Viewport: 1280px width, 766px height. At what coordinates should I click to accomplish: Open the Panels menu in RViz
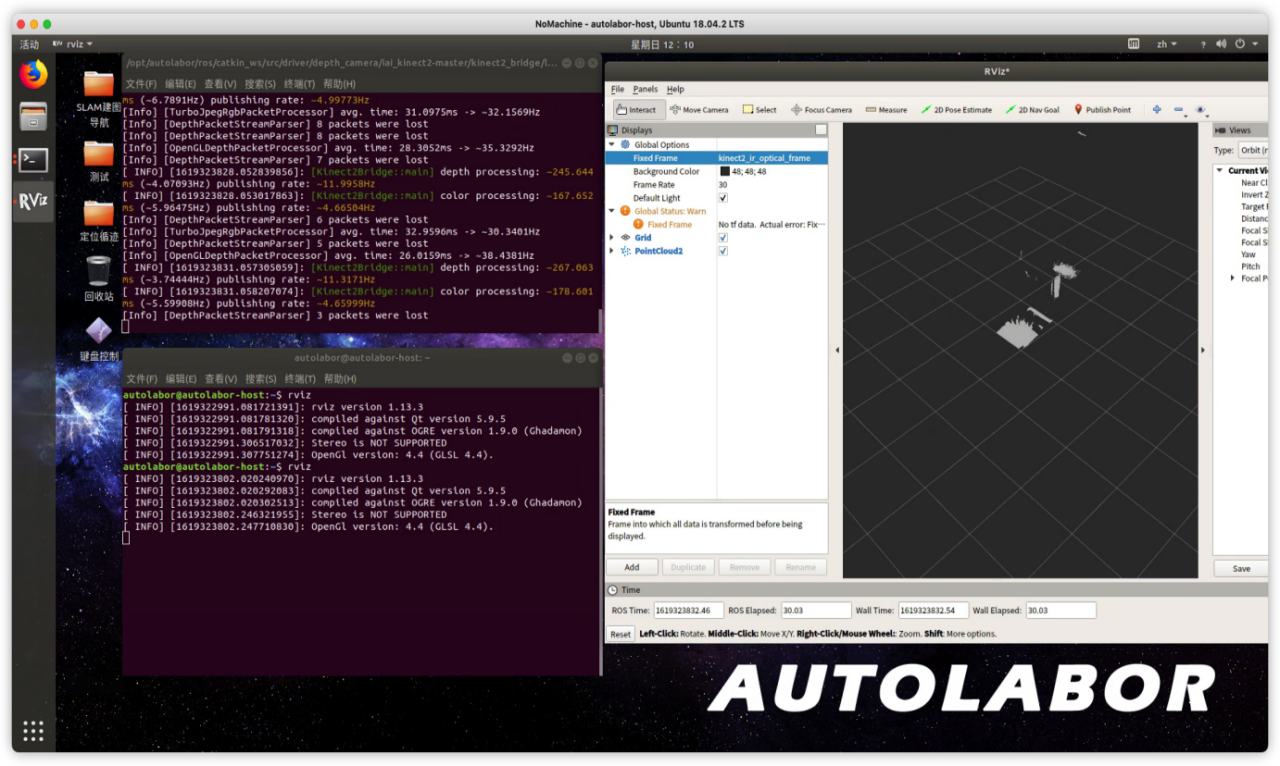[x=645, y=89]
